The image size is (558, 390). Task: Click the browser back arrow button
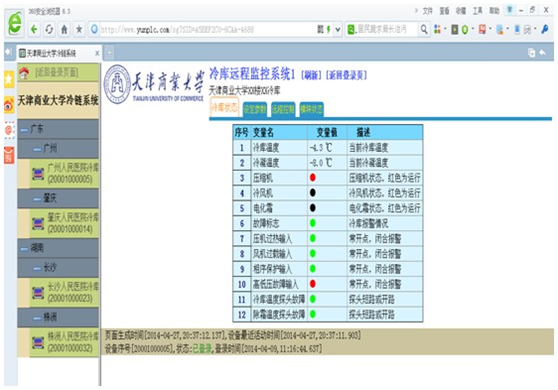tap(34, 30)
